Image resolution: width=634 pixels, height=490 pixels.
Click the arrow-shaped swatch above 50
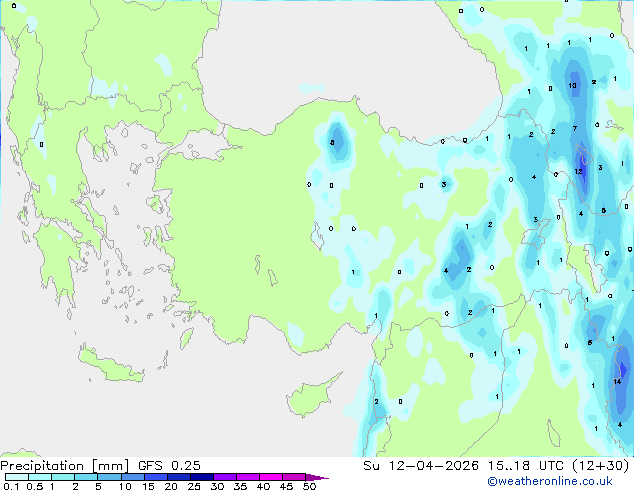click(x=317, y=477)
